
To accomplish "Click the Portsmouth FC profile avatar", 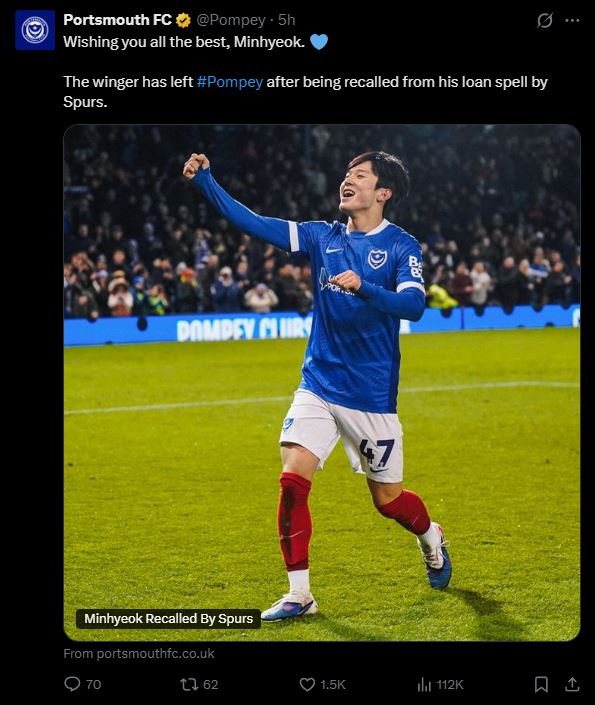I will [x=35, y=30].
